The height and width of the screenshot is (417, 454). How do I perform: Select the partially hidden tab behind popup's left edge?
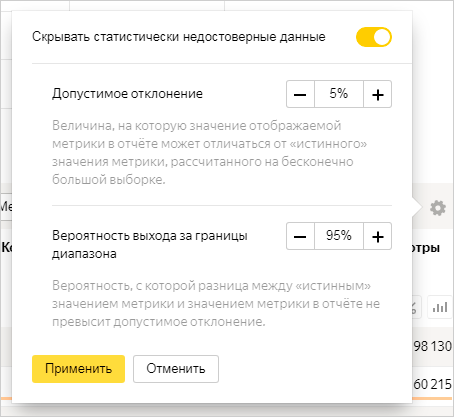6,207
